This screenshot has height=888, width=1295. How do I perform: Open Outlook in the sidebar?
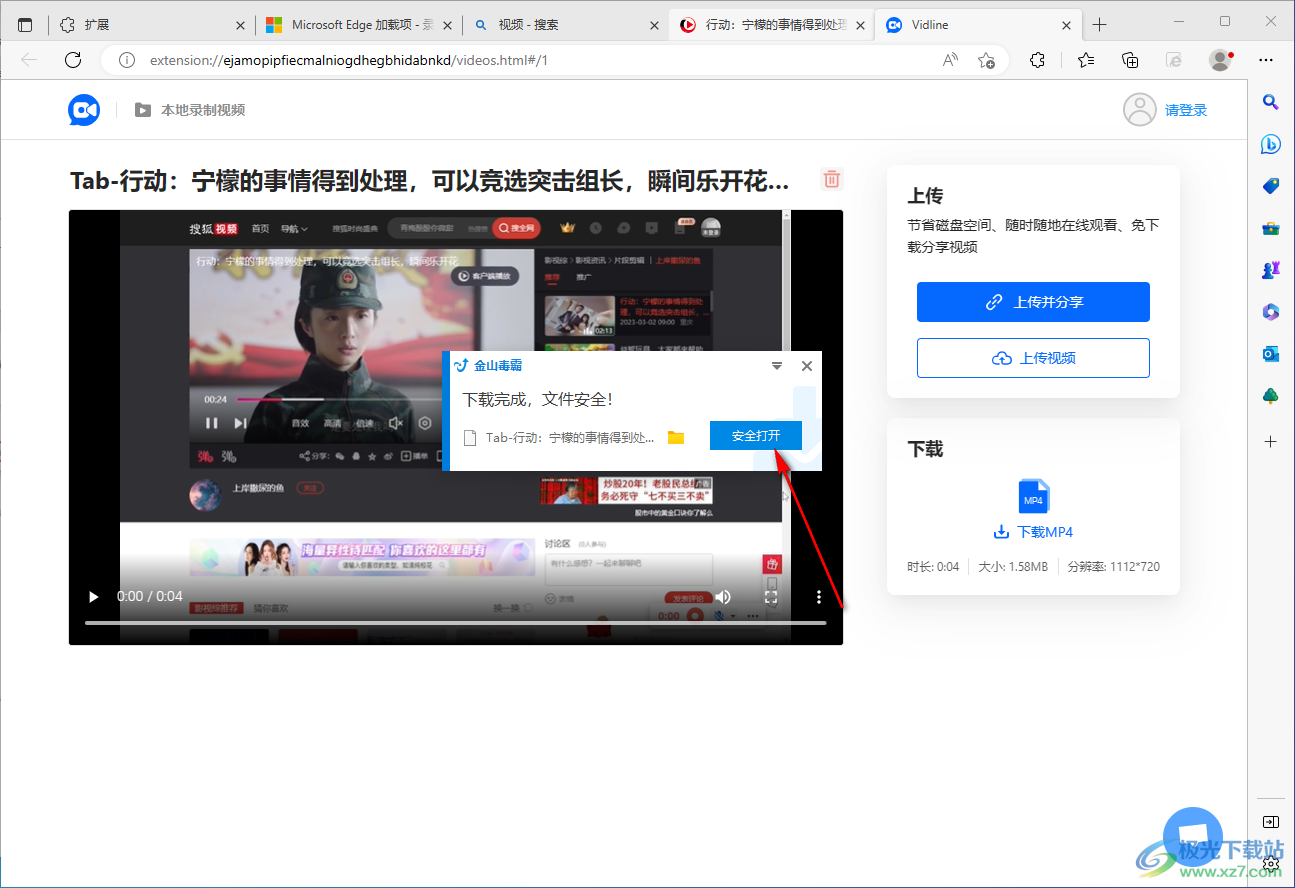[x=1271, y=354]
